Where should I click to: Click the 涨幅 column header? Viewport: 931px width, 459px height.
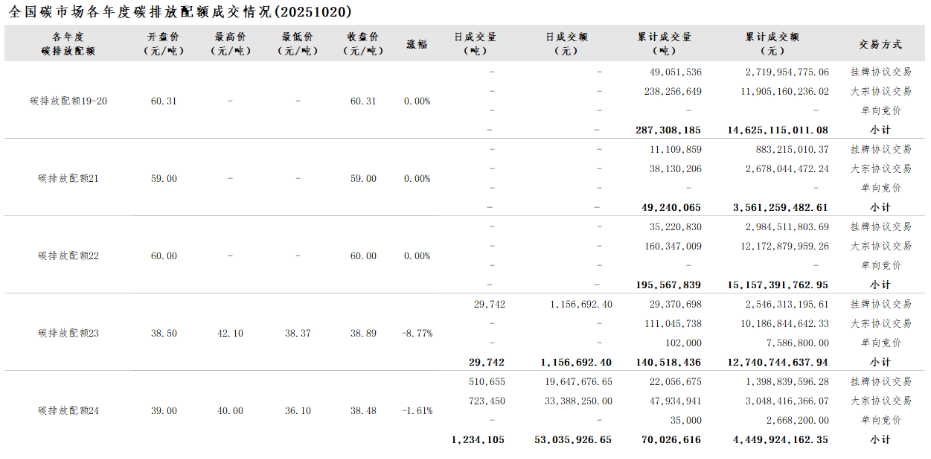tap(417, 44)
